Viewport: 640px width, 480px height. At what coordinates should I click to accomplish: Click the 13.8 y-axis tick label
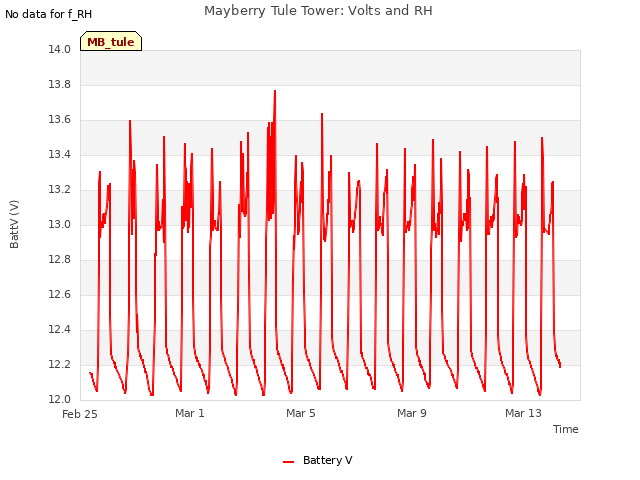coord(60,84)
